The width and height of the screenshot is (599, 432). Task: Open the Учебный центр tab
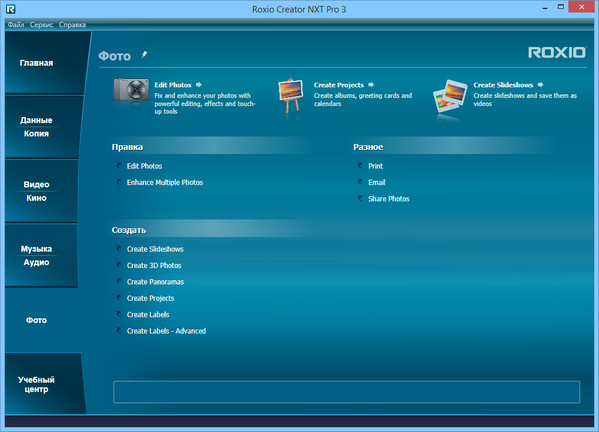pos(44,384)
